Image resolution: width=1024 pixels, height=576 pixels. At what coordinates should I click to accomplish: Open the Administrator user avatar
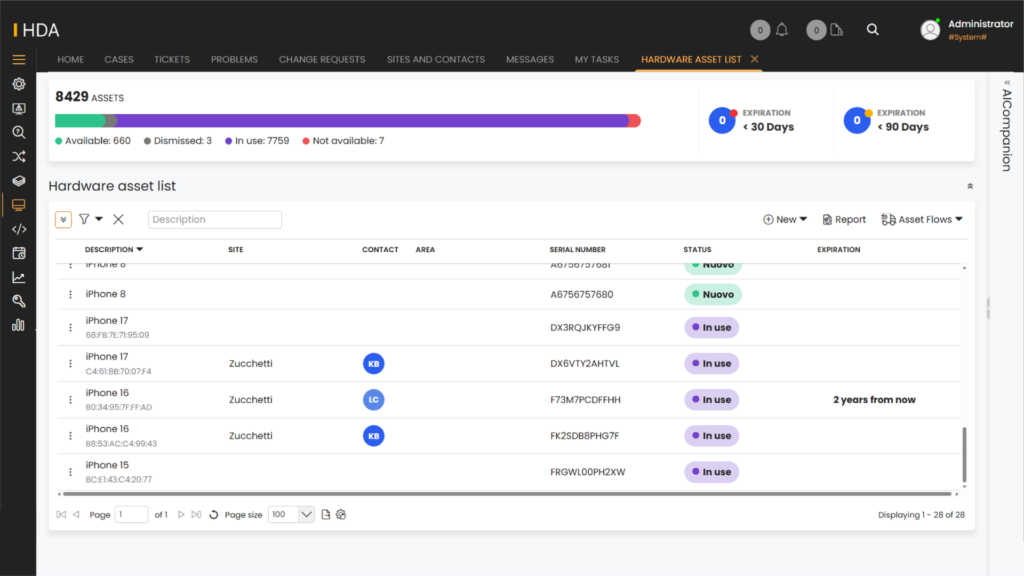(930, 29)
